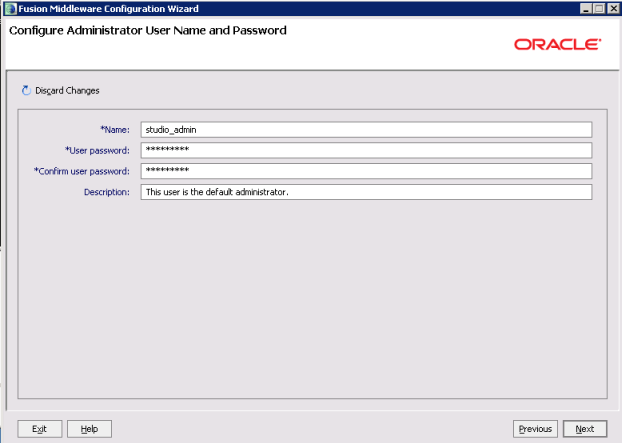Minimize the Configuration Wizard window
This screenshot has height=443, width=622.
(x=586, y=8)
